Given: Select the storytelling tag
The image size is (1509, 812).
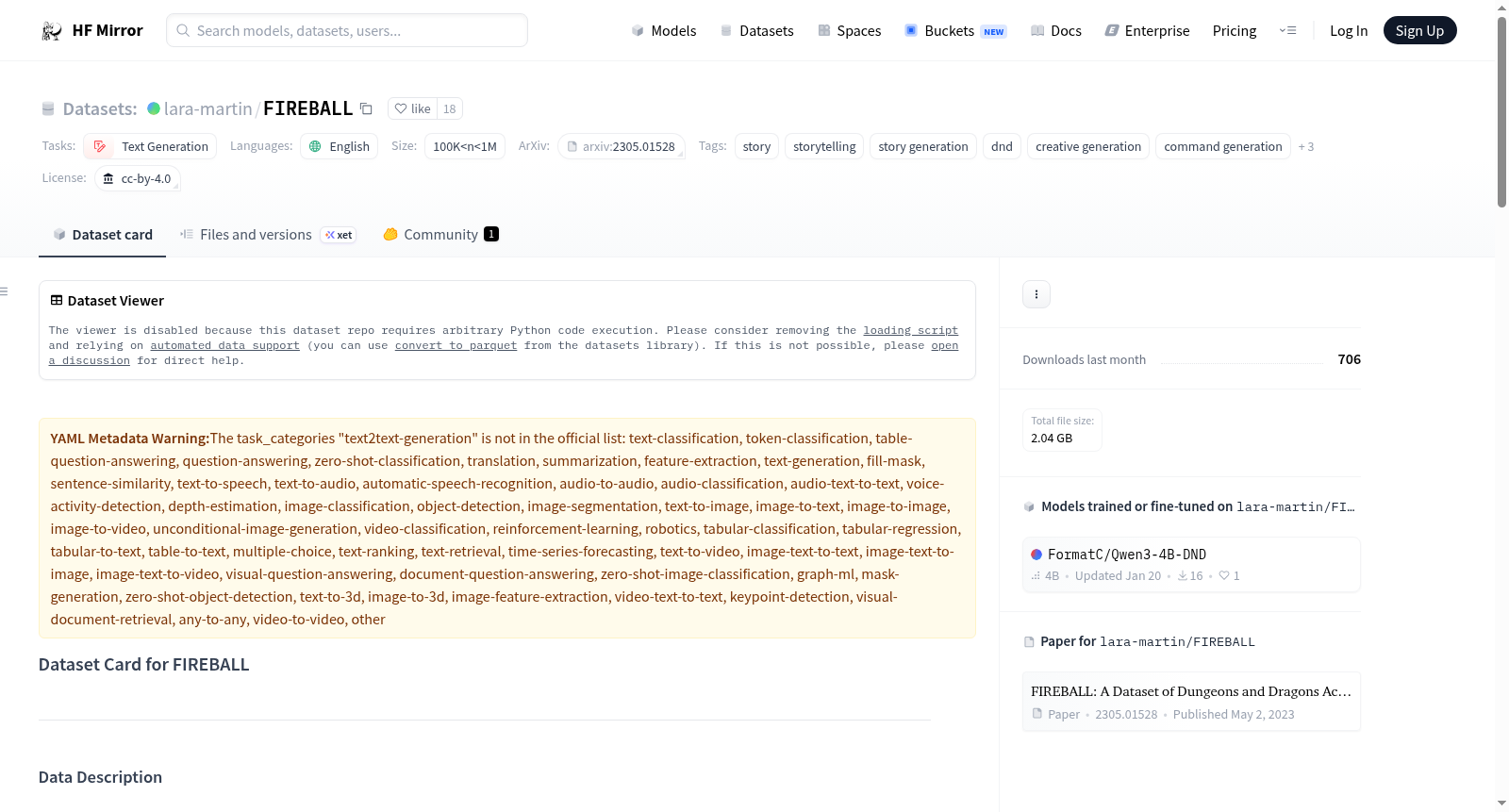Looking at the screenshot, I should (x=824, y=146).
